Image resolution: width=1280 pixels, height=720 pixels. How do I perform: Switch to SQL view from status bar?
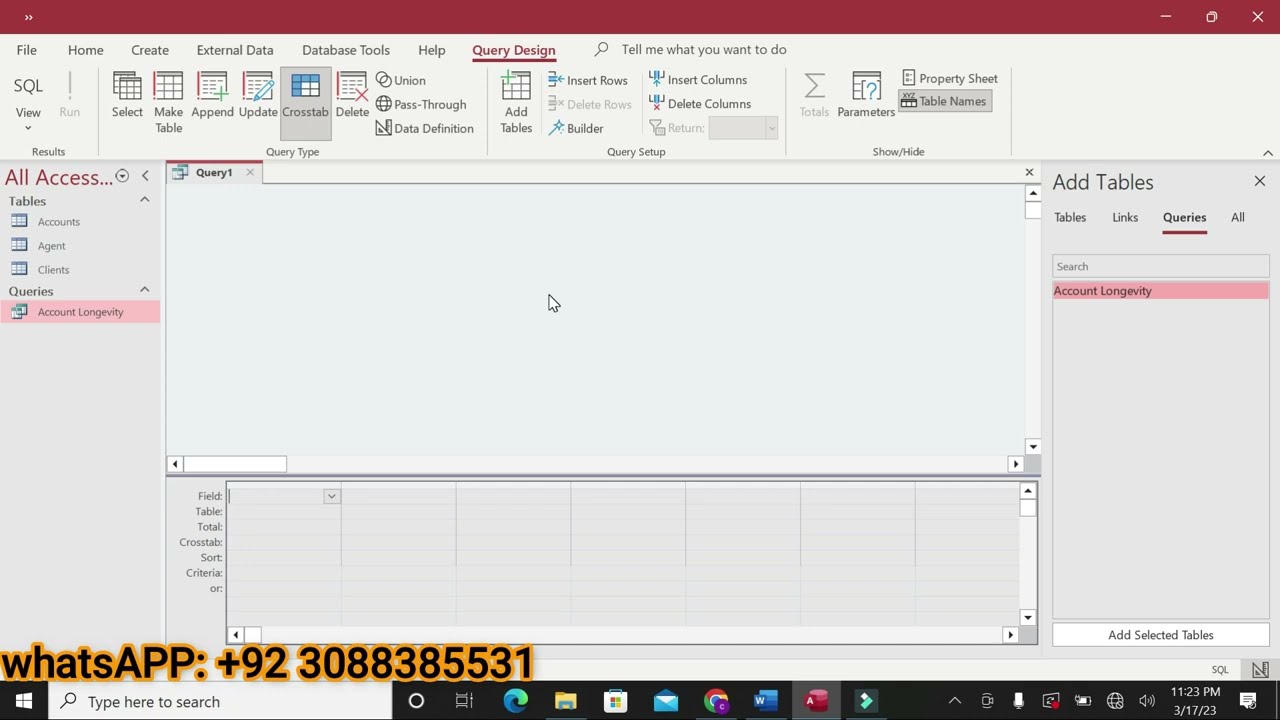1220,670
